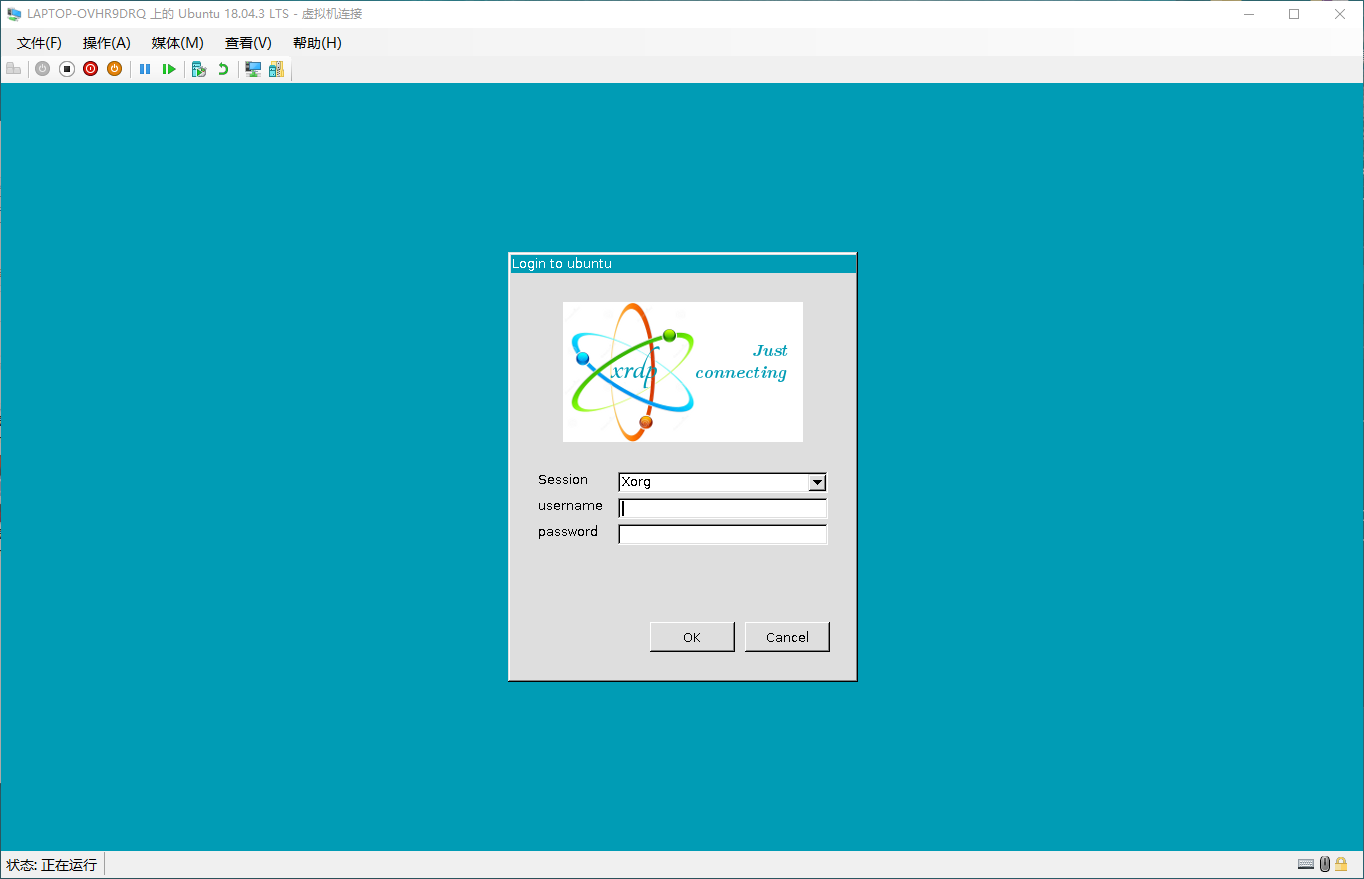
Task: Toggle enhanced session with the monitor icon
Action: pos(253,69)
